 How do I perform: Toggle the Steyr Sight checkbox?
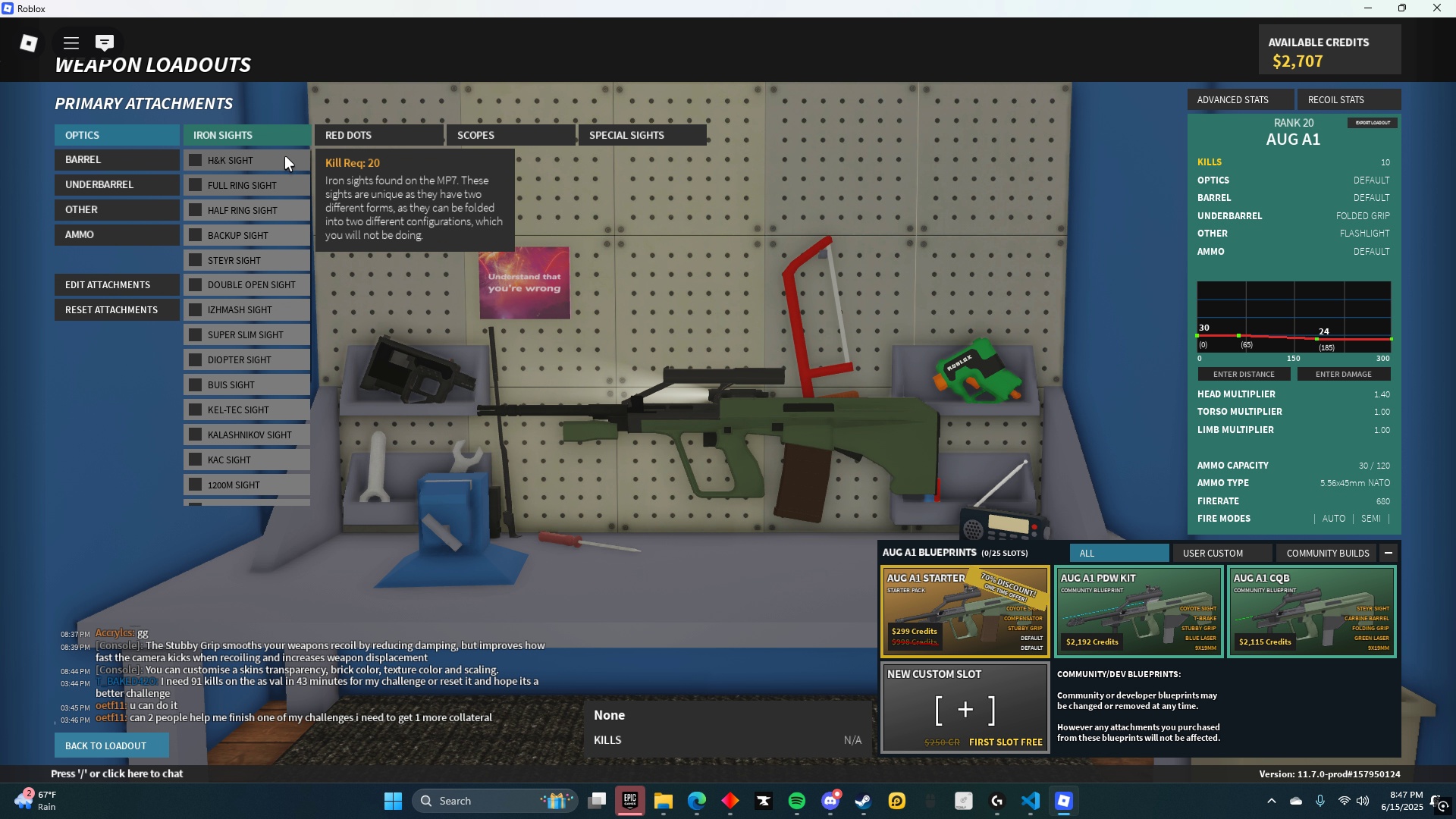pyautogui.click(x=196, y=260)
